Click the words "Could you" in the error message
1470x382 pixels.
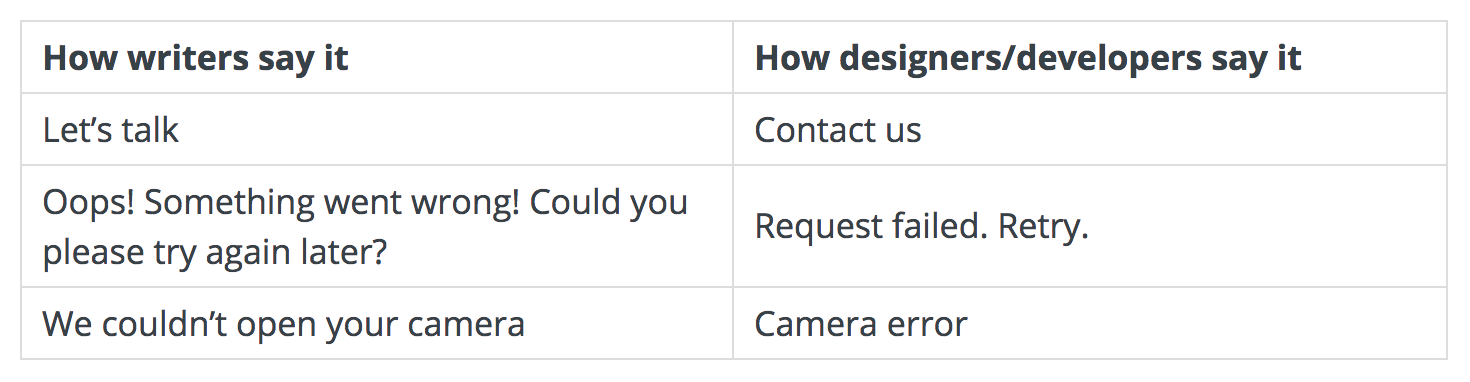[609, 203]
